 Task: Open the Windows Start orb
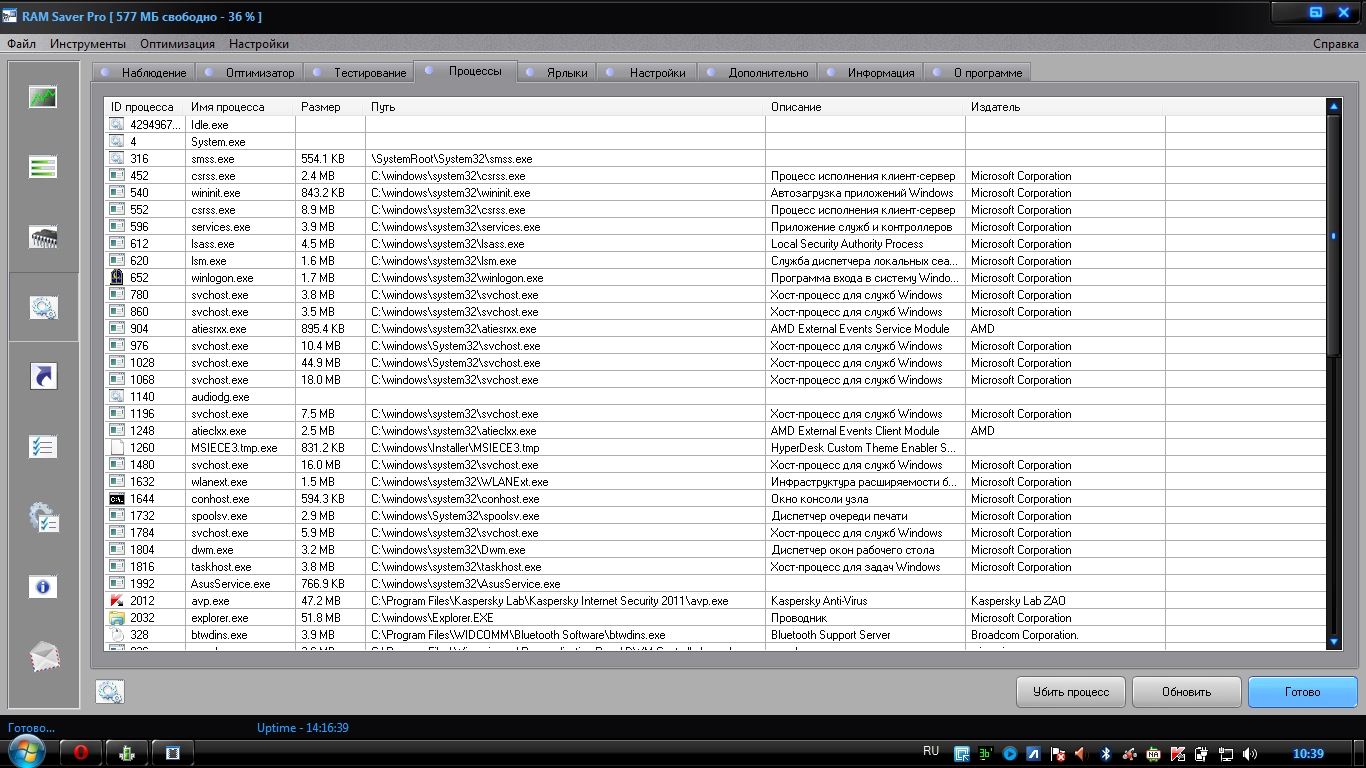click(x=27, y=752)
